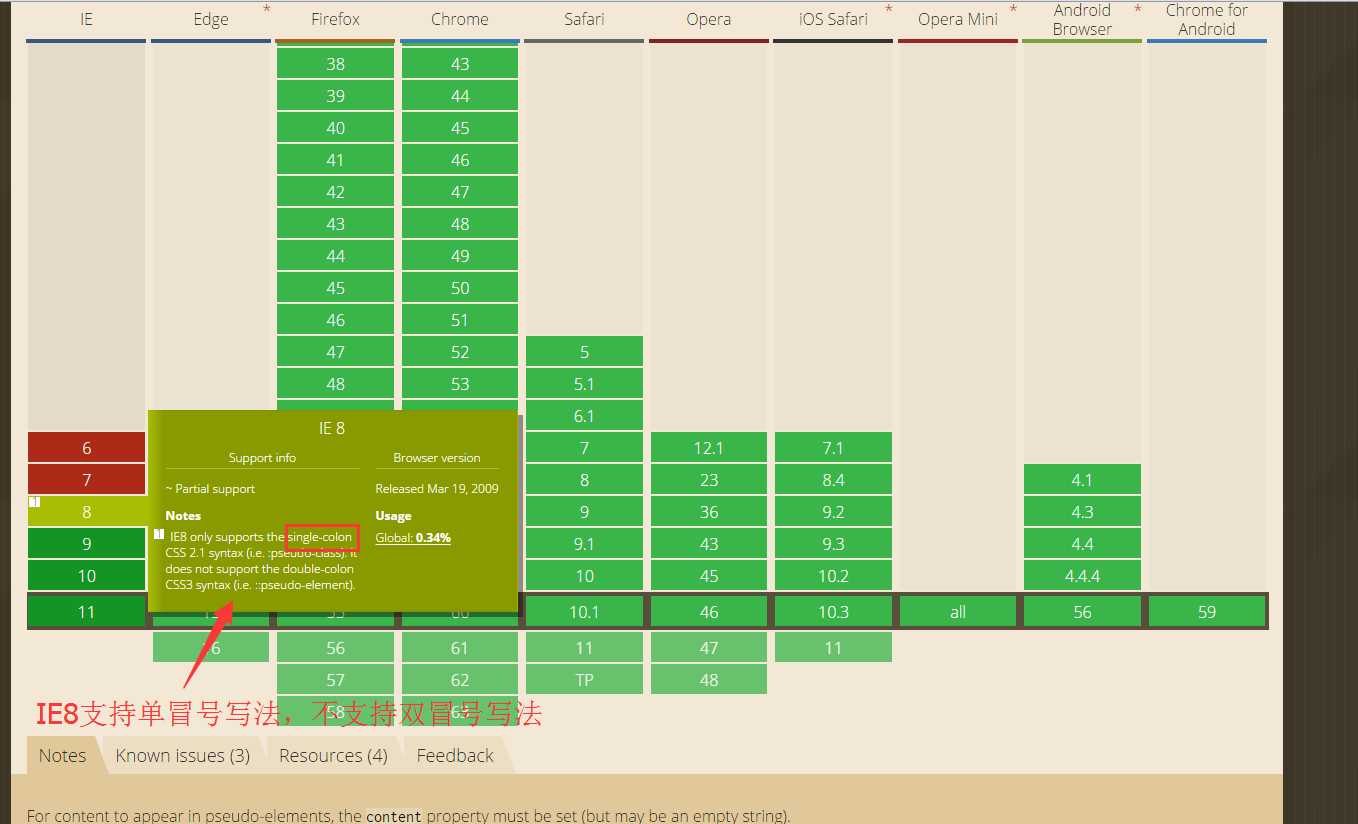The height and width of the screenshot is (824, 1358).
Task: Select the Chrome 49 cell
Action: tap(460, 256)
